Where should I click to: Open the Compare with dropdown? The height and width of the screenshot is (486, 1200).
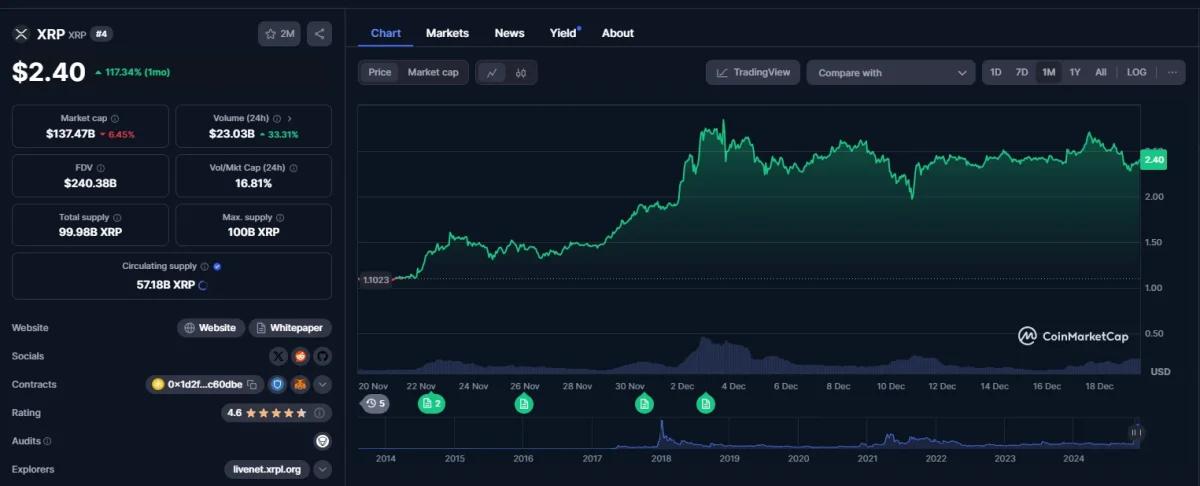point(891,73)
